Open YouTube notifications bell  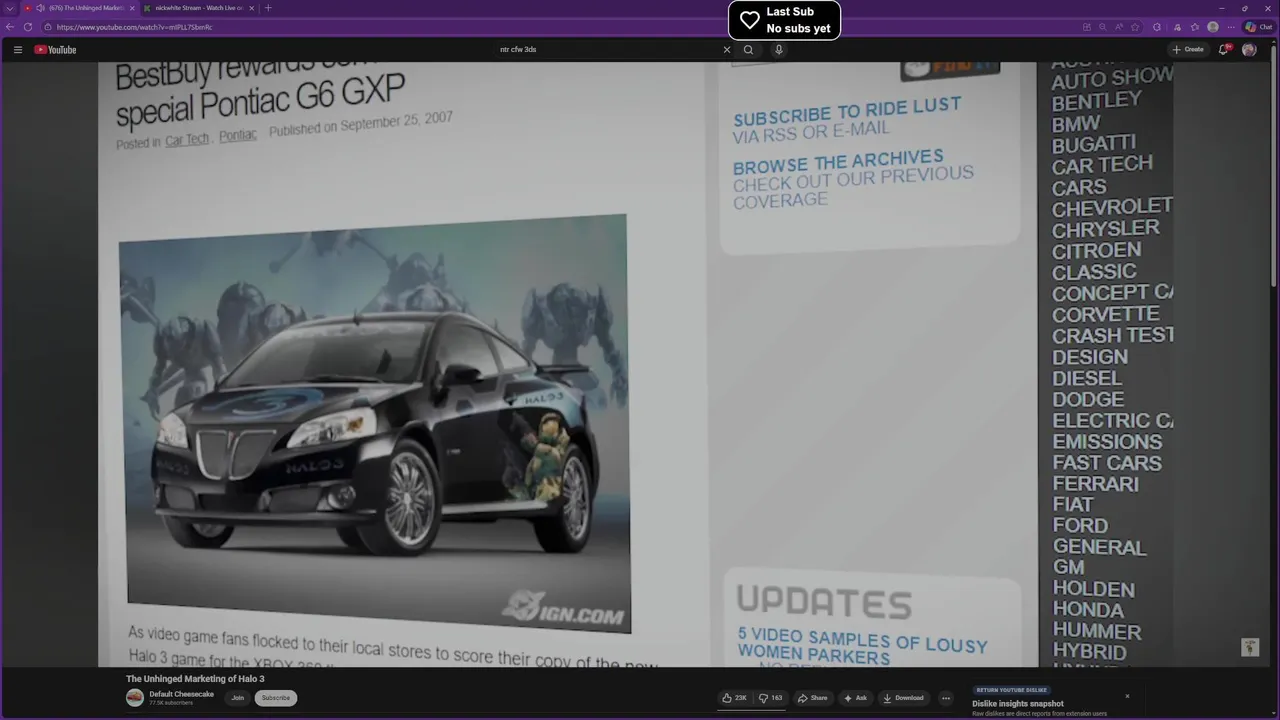pyautogui.click(x=1223, y=49)
